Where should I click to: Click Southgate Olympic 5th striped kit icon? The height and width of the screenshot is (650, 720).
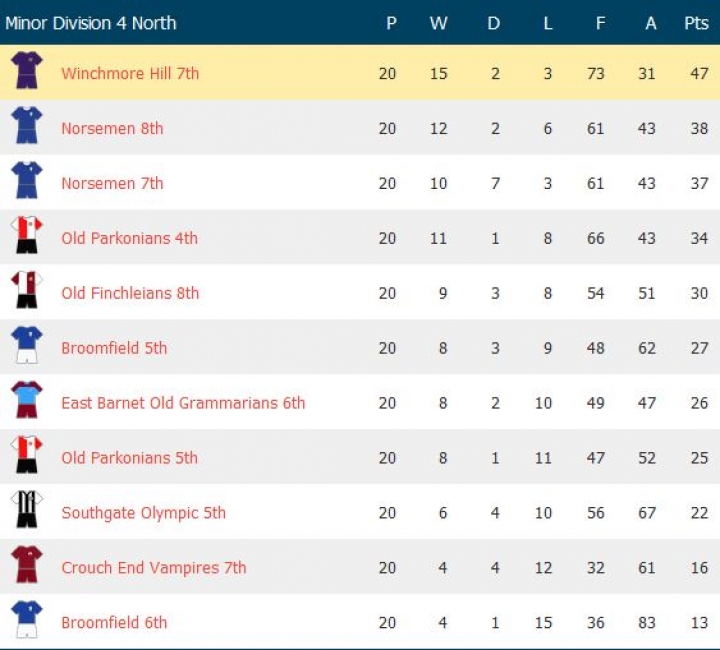click(x=27, y=512)
